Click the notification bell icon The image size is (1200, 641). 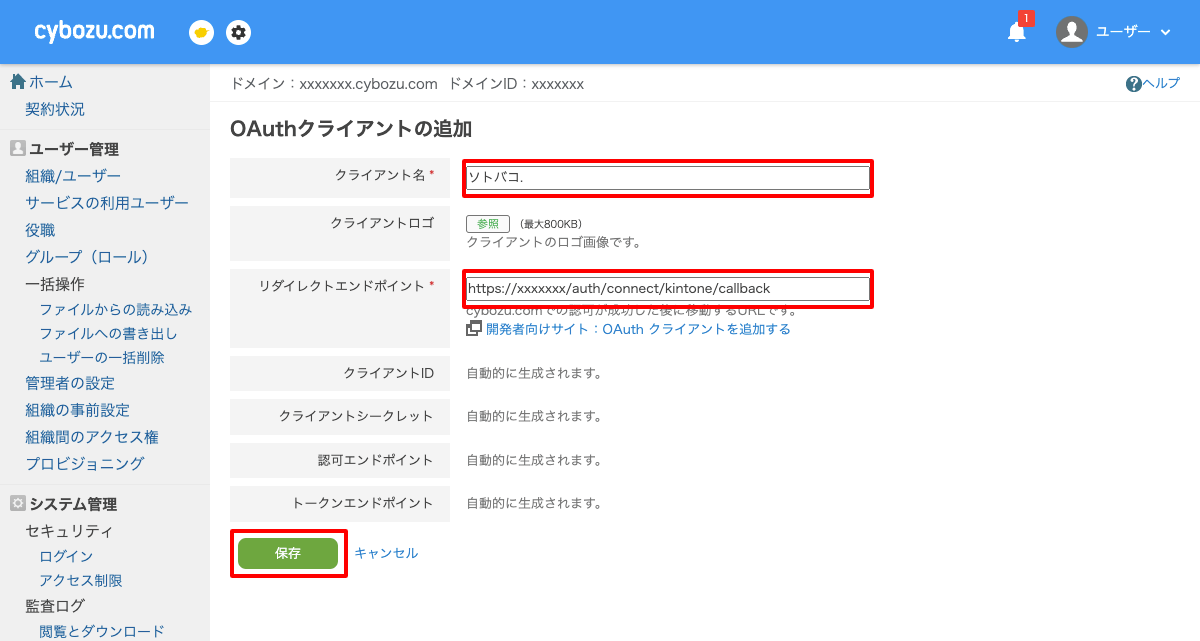coord(1016,32)
